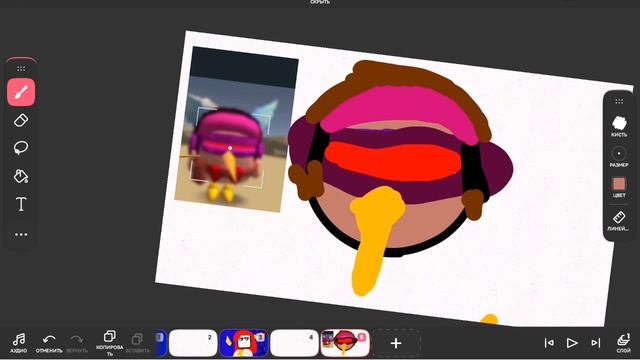Click the left toolbar drag handle dots

tap(21, 69)
